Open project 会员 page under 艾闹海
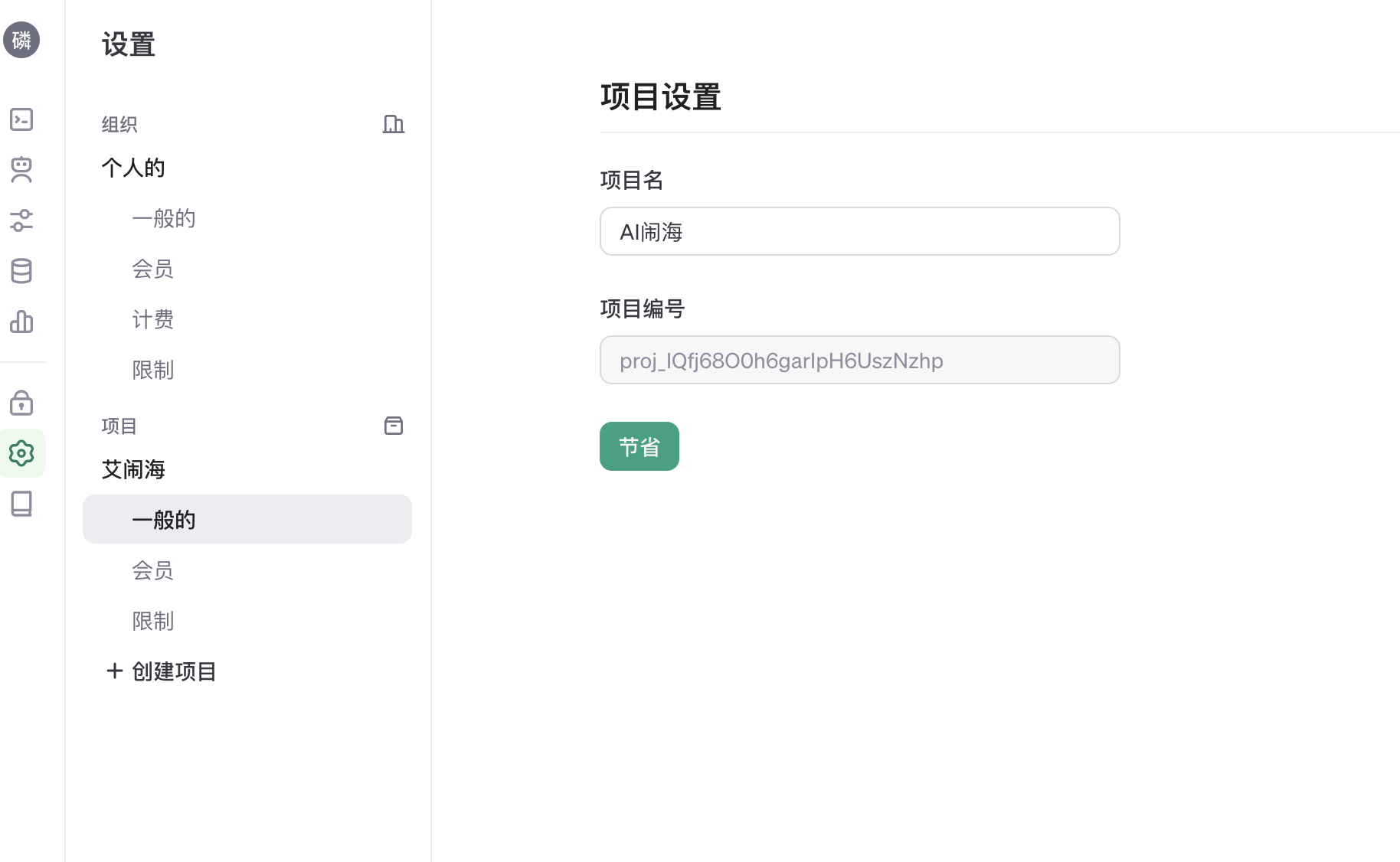This screenshot has height=862, width=1400. coord(153,570)
